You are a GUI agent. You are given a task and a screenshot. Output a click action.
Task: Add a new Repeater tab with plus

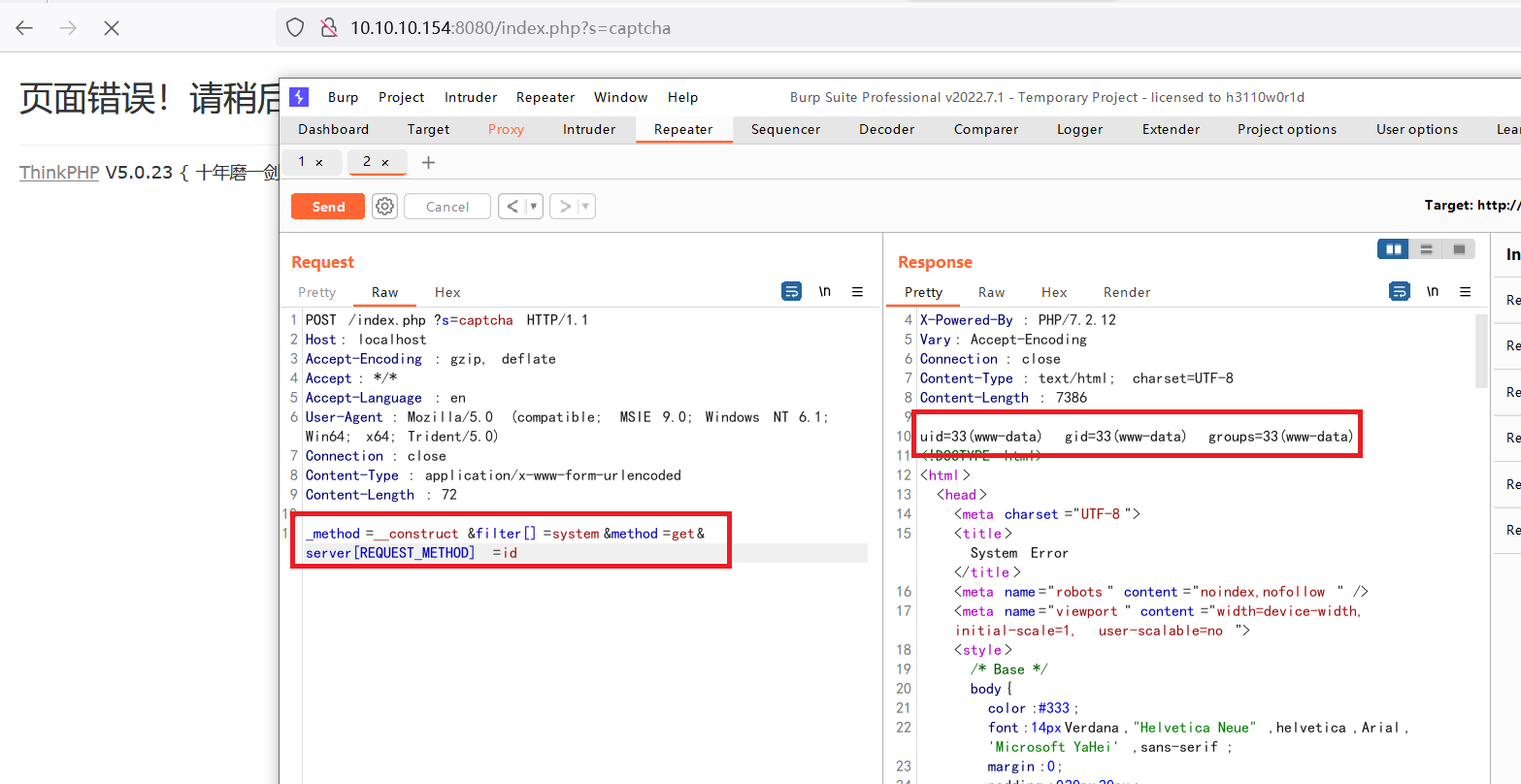pos(428,162)
